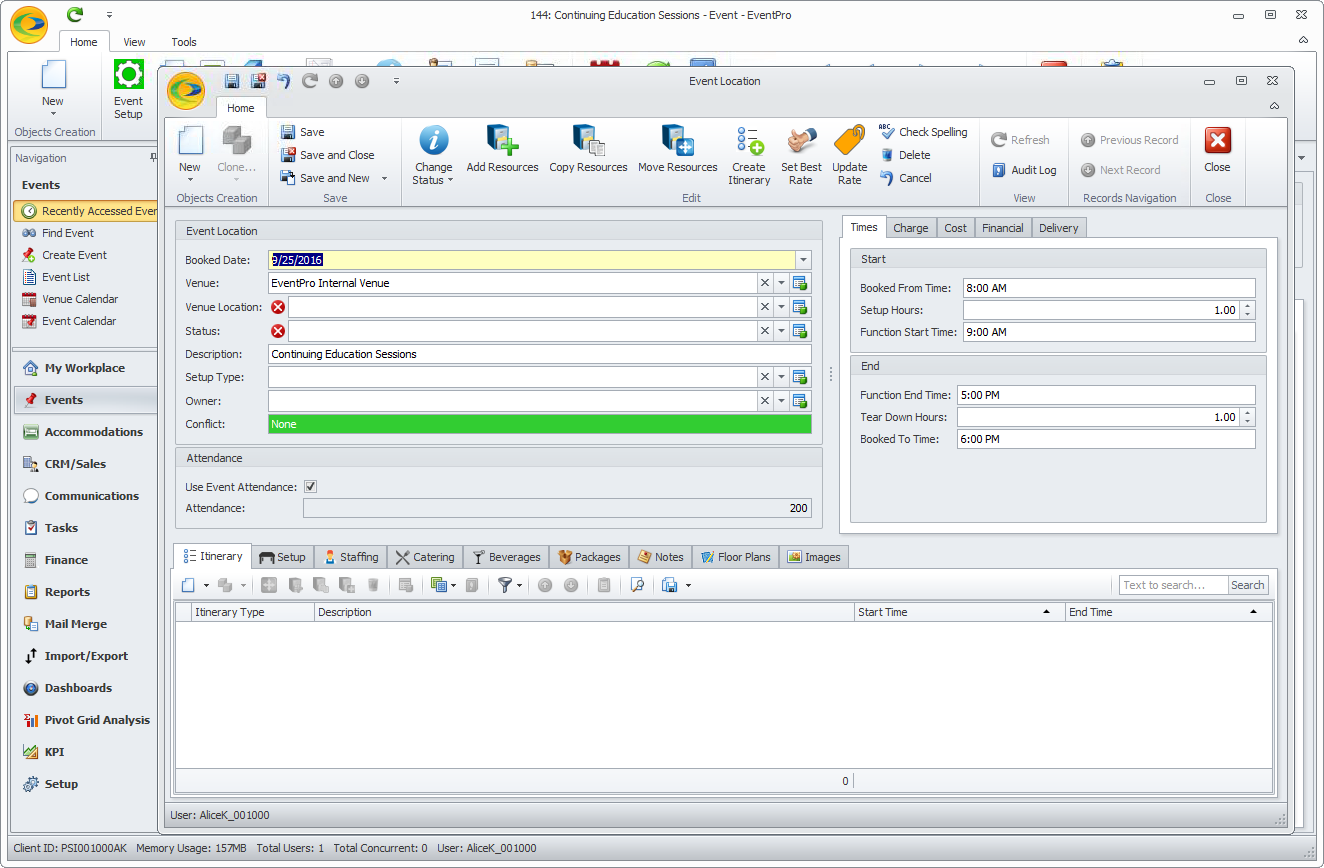Expand the Status dropdown arrow
This screenshot has height=868, width=1324.
[781, 331]
